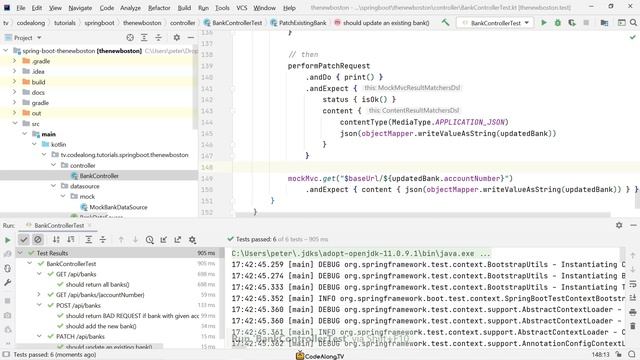Select BankController file in tree
The height and width of the screenshot is (360, 640).
(99, 176)
